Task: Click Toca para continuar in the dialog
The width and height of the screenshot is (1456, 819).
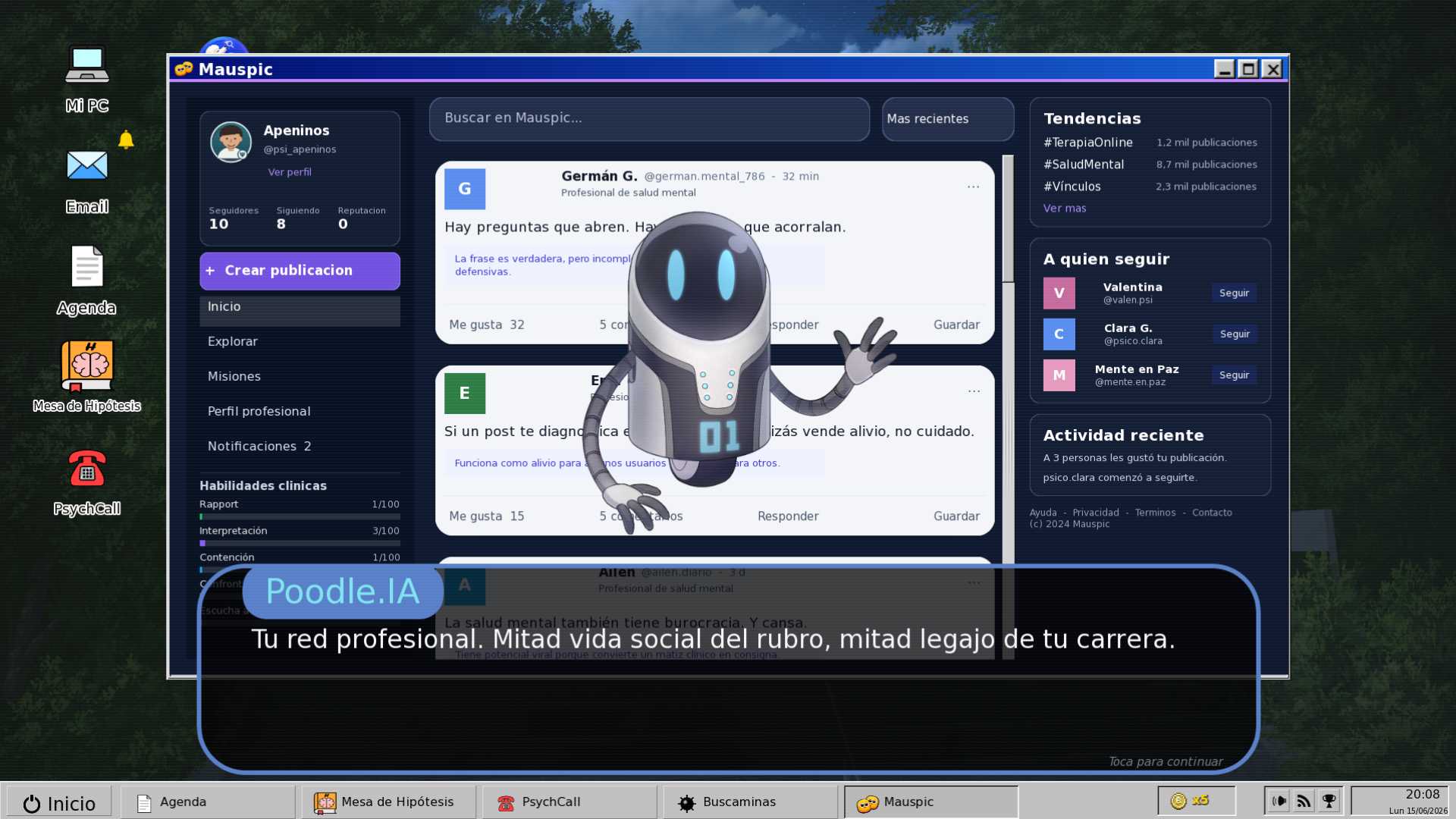Action: tap(1166, 761)
